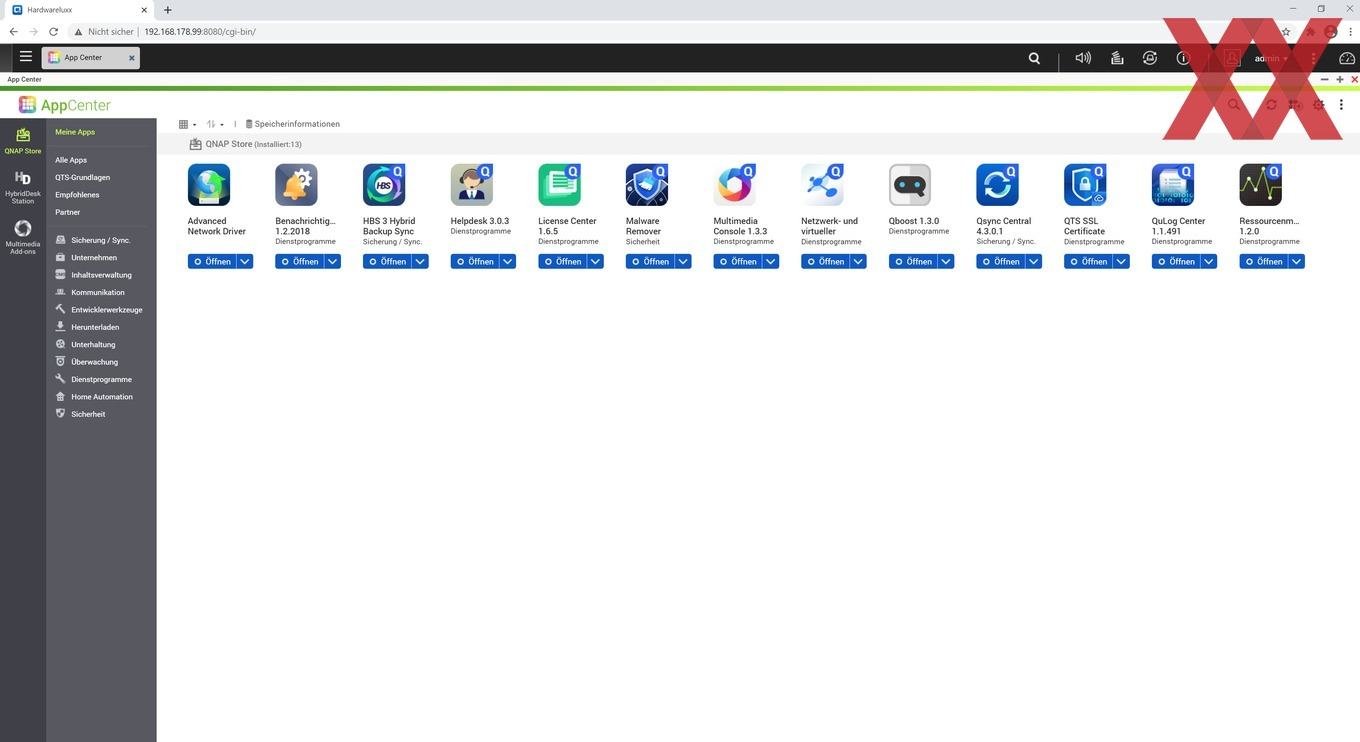Click the Multimedia Console app icon
Screen dimensions: 1360x742
735,185
